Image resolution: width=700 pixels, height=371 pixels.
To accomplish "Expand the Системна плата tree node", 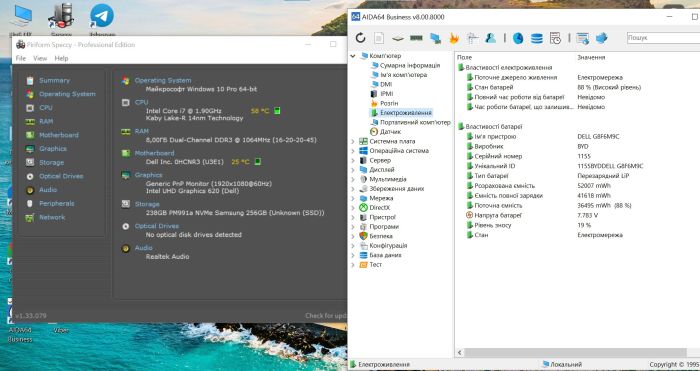I will tap(353, 142).
